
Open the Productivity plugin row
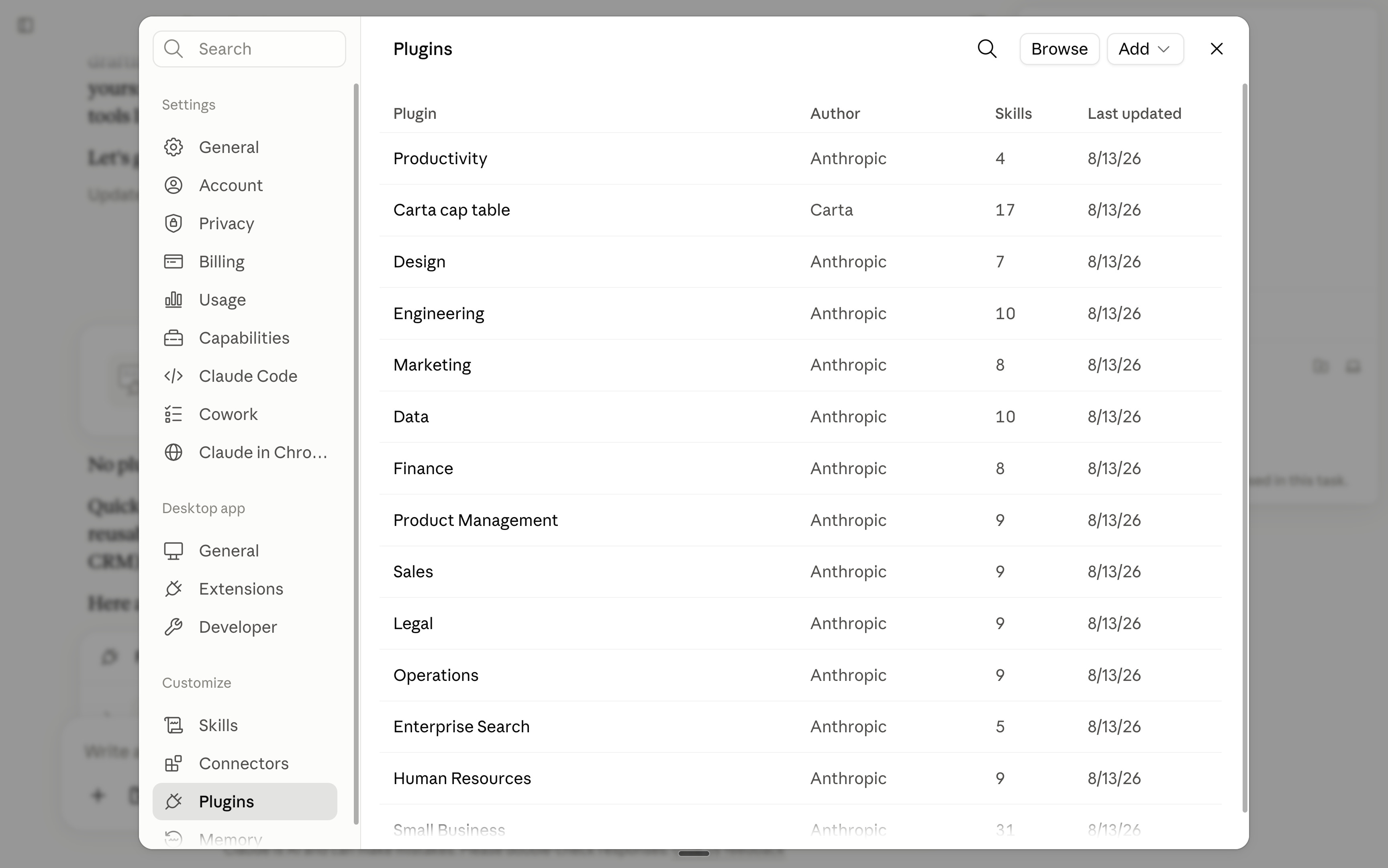tap(800, 159)
